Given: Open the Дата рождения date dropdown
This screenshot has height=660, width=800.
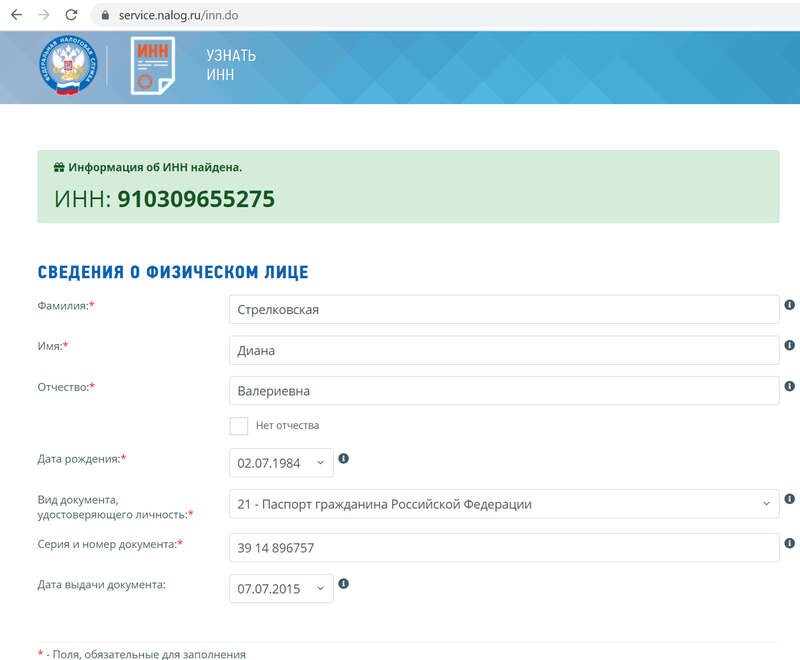Looking at the screenshot, I should point(281,462).
